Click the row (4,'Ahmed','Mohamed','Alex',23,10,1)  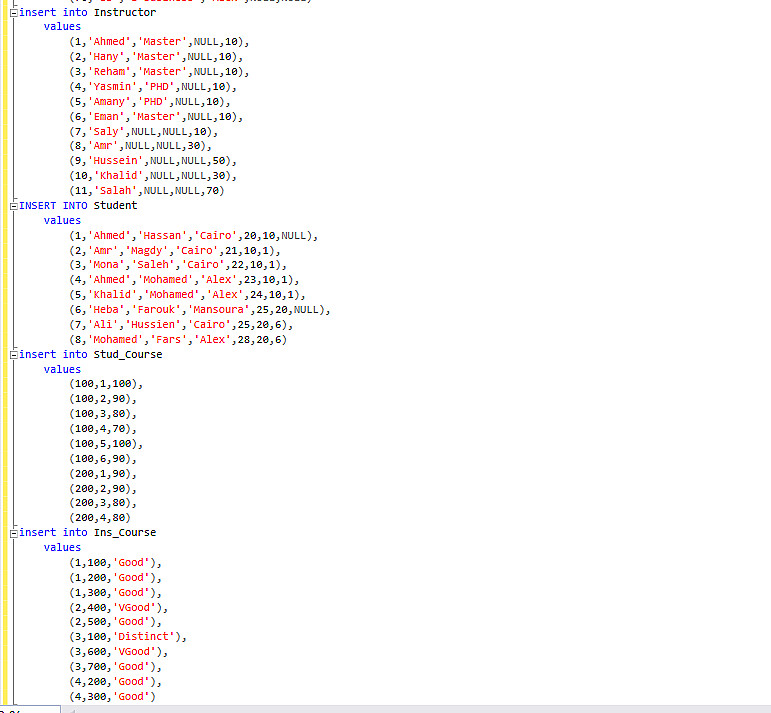pos(184,280)
